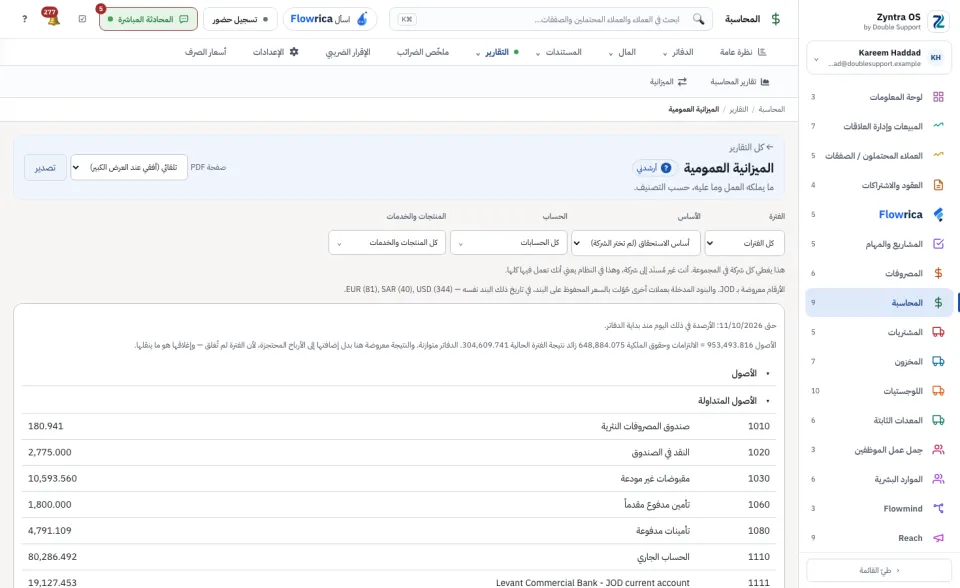Open accounting reports (تقارير المحاسبة) sub-tab
The width and height of the screenshot is (960, 588).
pyautogui.click(x=740, y=81)
